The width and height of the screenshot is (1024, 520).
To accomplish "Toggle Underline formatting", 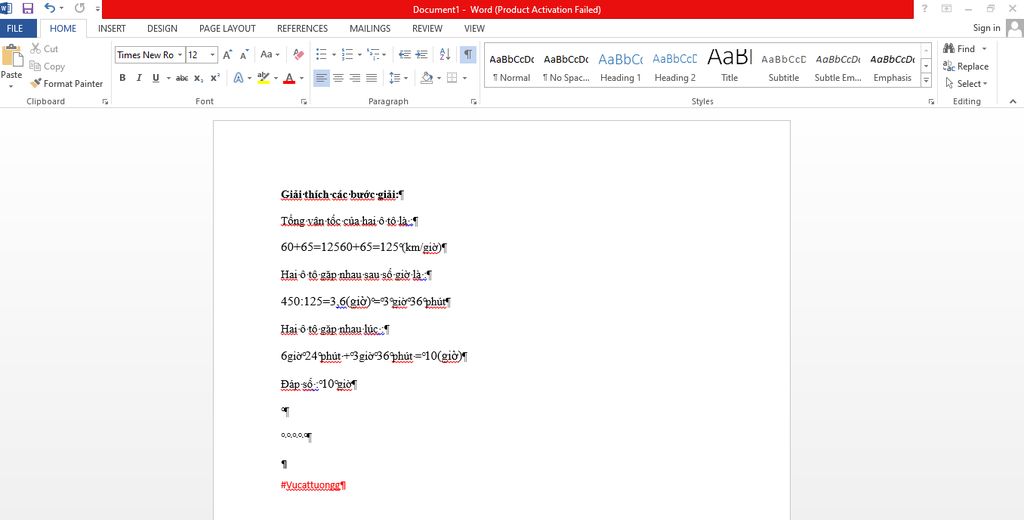I will point(155,78).
